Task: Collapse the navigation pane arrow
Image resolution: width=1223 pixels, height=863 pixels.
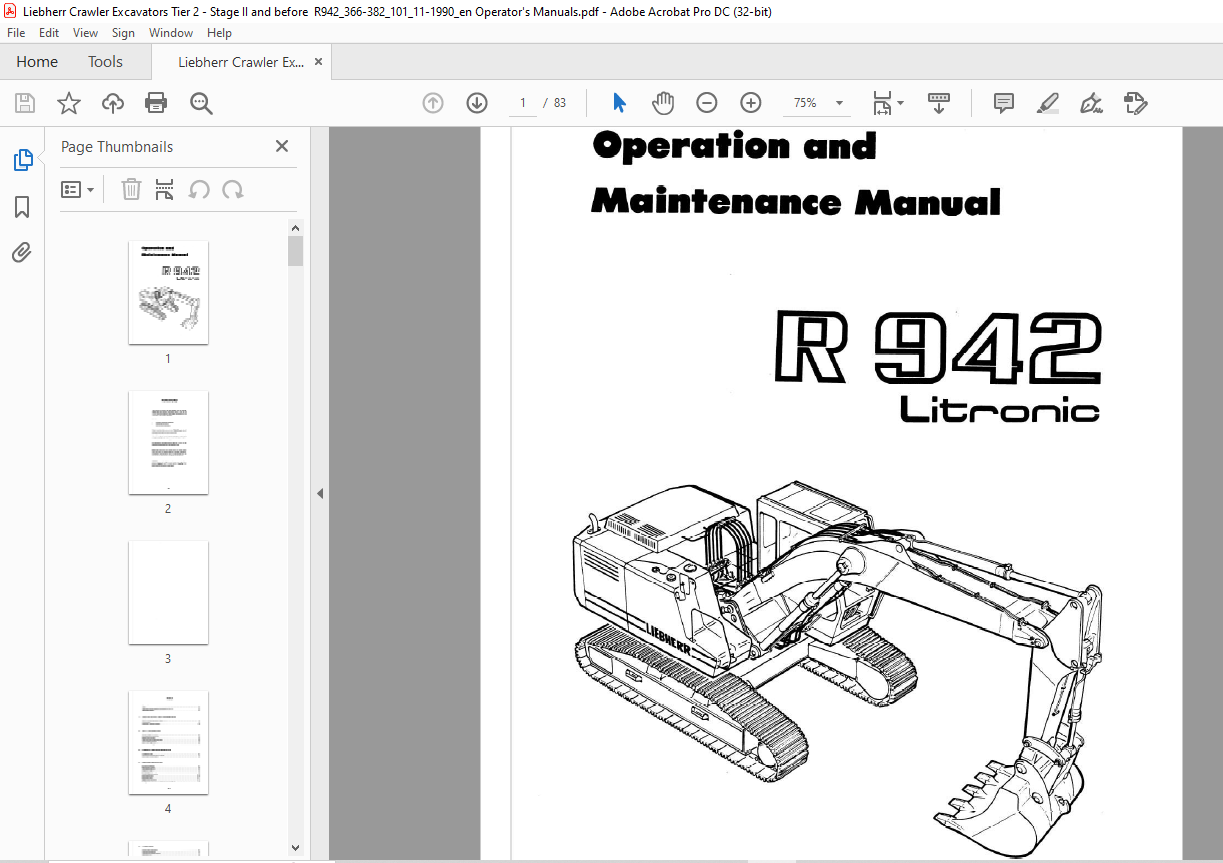Action: point(320,494)
